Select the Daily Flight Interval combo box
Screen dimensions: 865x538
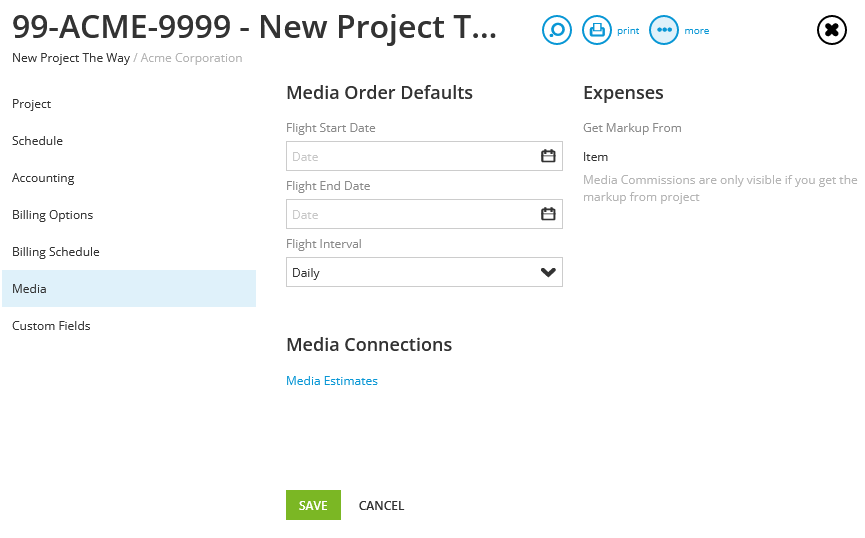pos(424,272)
